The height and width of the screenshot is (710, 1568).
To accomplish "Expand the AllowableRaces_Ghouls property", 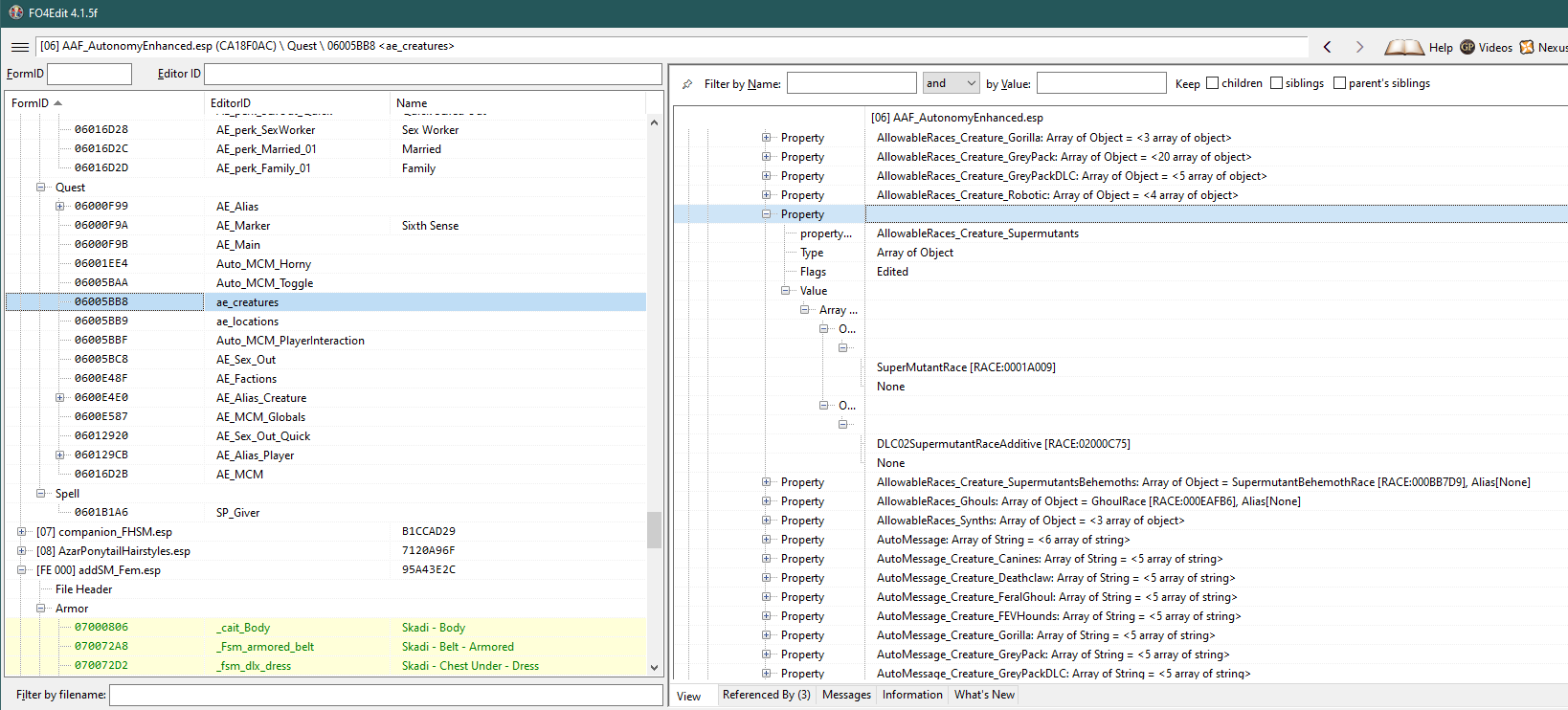I will pyautogui.click(x=766, y=501).
